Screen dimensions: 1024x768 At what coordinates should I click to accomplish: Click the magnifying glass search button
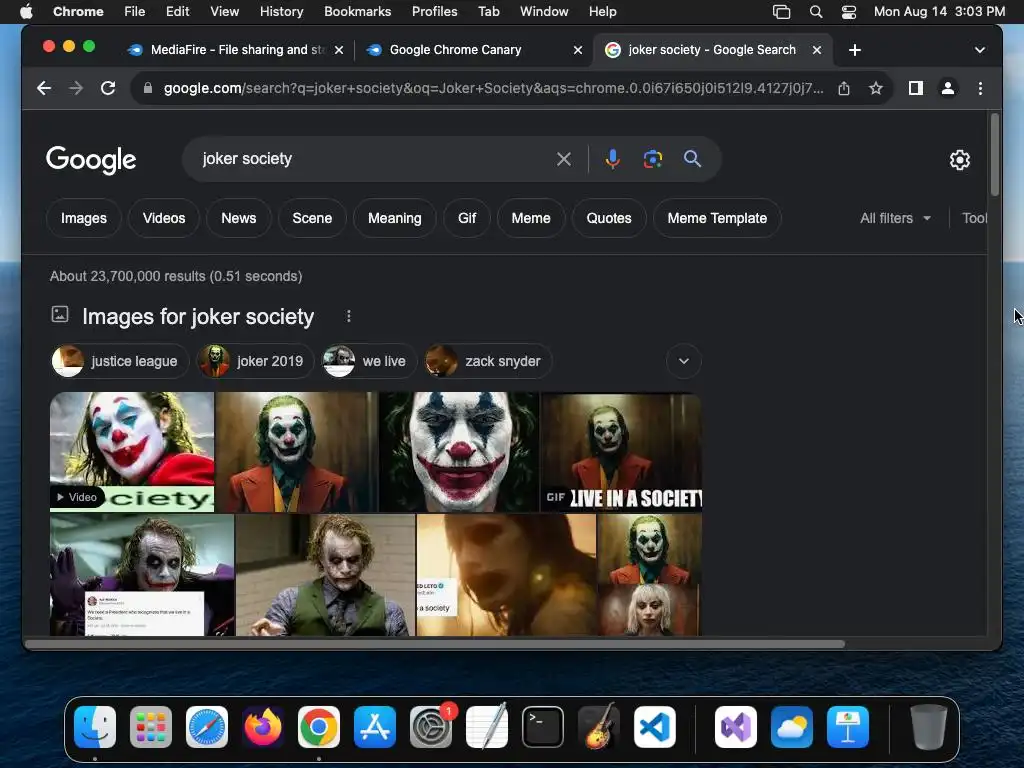(692, 159)
